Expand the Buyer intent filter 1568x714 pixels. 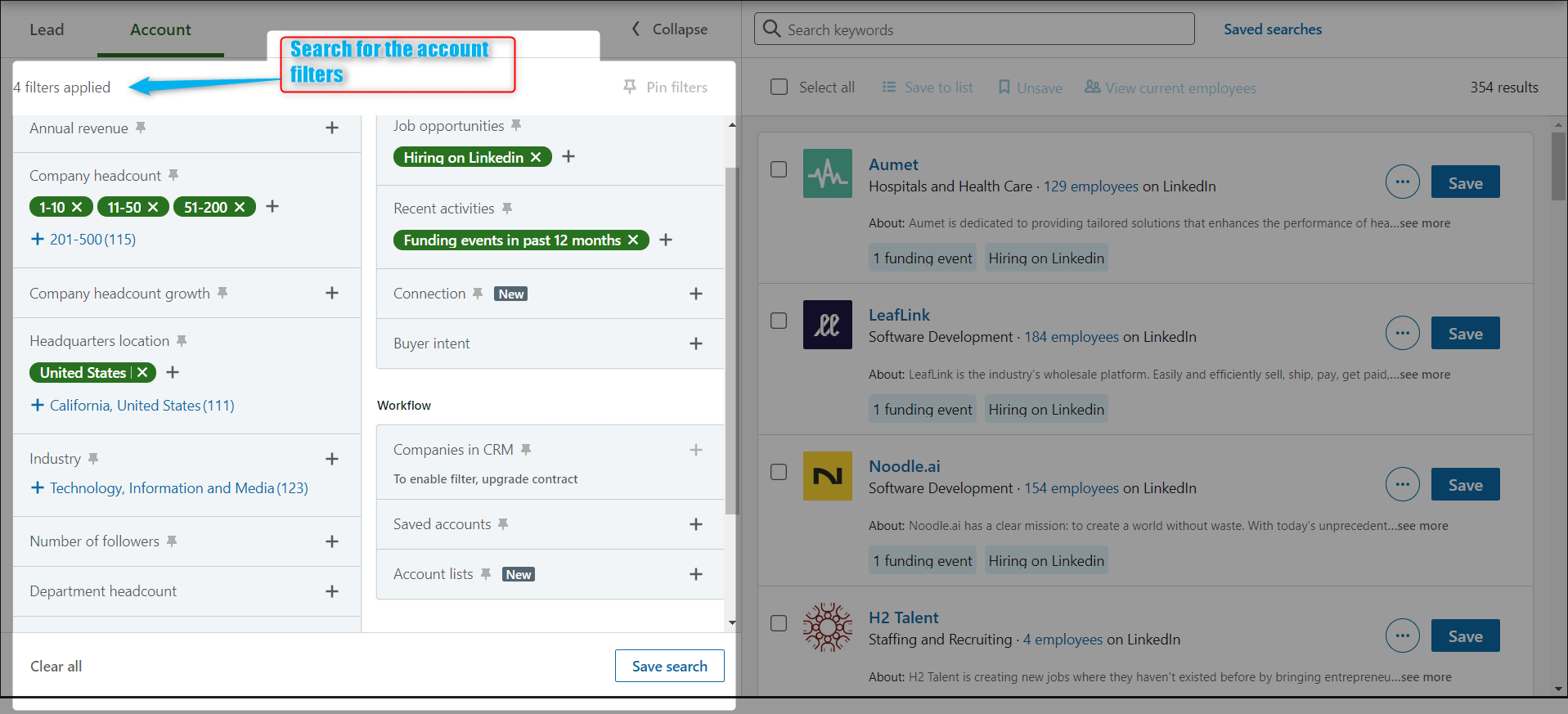tap(696, 344)
